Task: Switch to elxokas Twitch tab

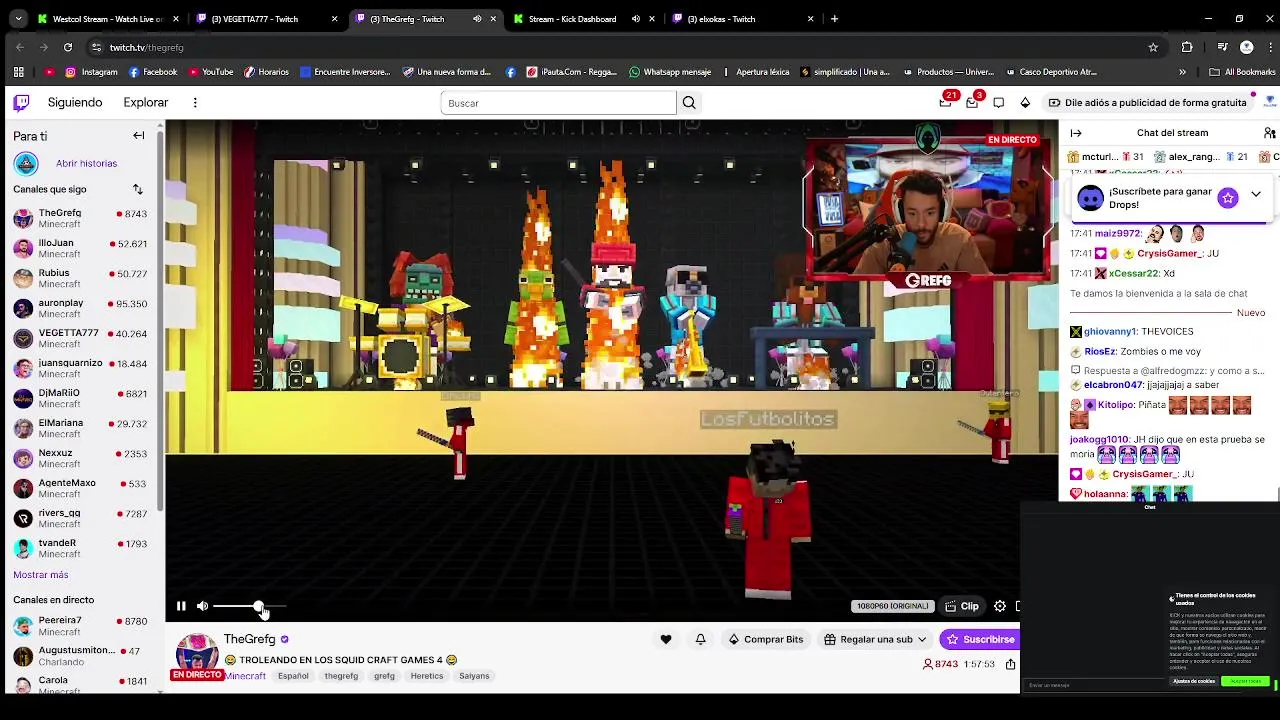Action: (x=743, y=18)
